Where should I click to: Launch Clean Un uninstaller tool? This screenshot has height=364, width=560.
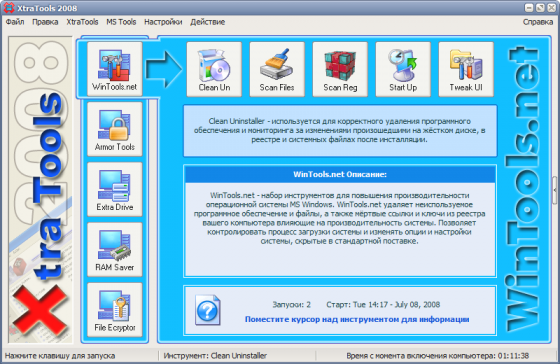214,69
